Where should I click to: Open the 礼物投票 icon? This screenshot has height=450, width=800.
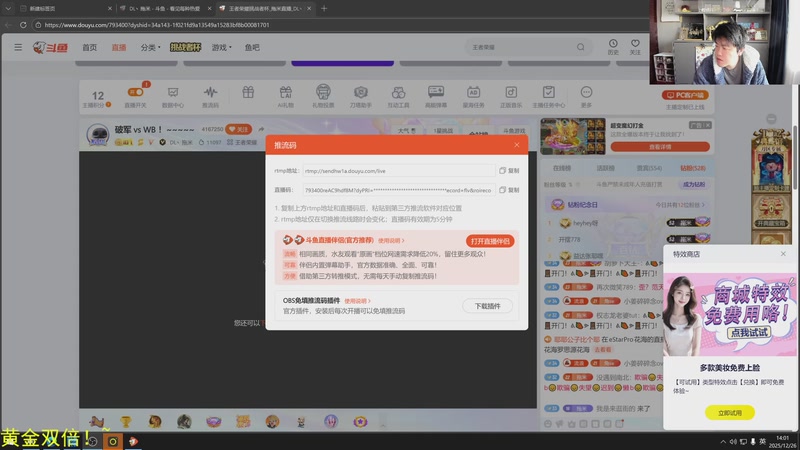coord(323,96)
